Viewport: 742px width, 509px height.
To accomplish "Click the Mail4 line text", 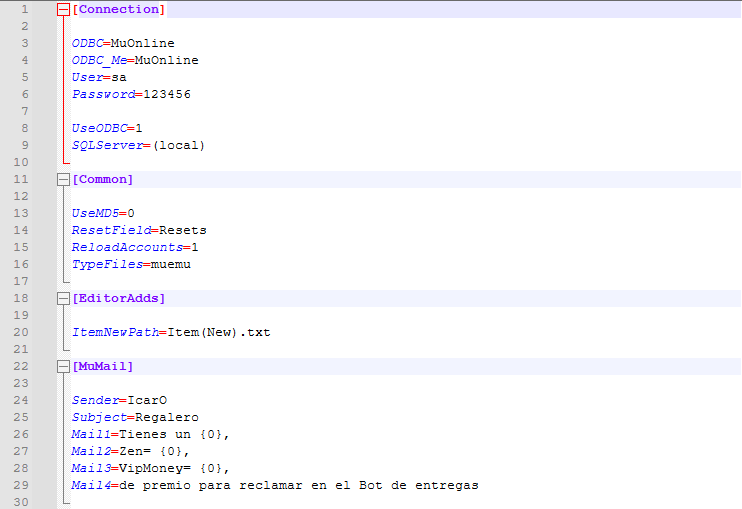I will click(x=298, y=485).
